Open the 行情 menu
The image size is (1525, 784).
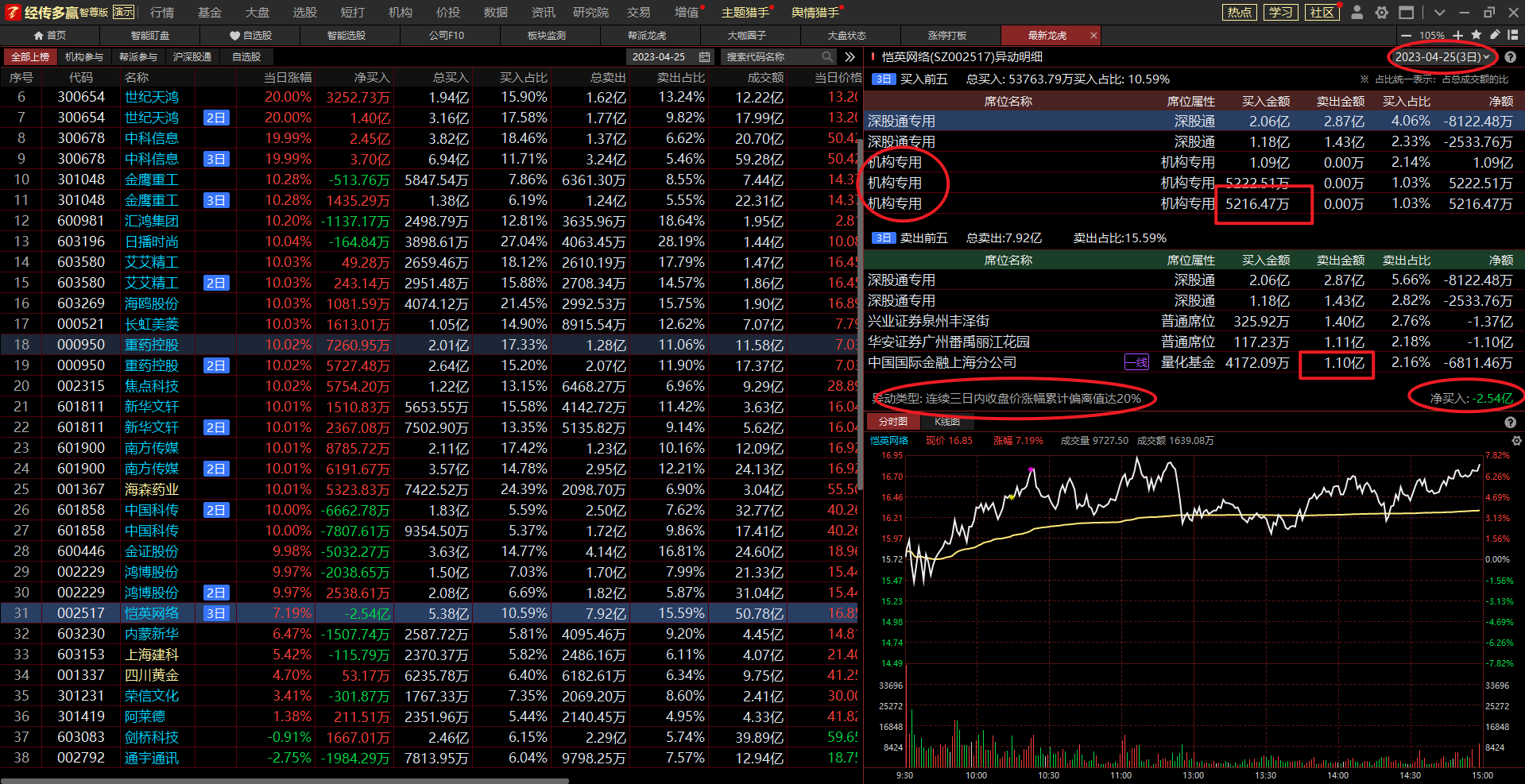tap(162, 12)
